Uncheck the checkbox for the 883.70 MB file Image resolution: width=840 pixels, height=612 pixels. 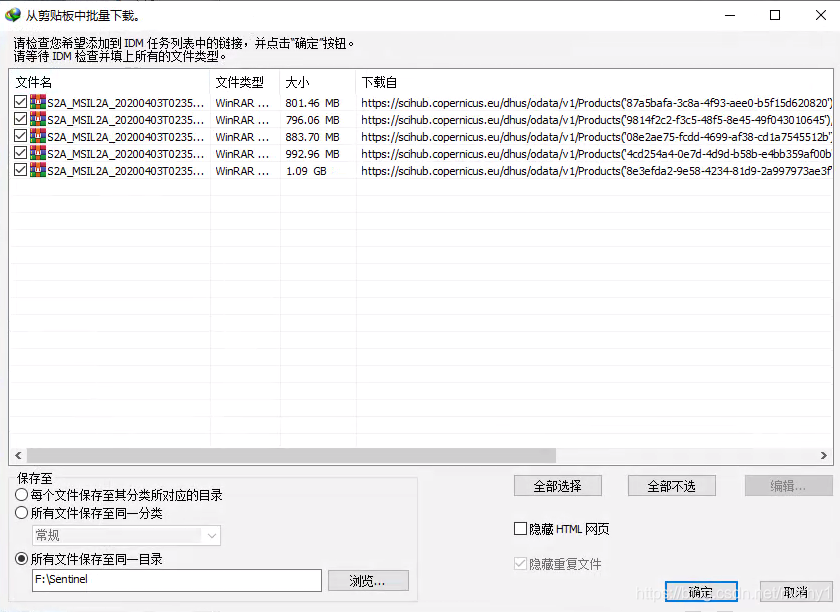tap(20, 136)
